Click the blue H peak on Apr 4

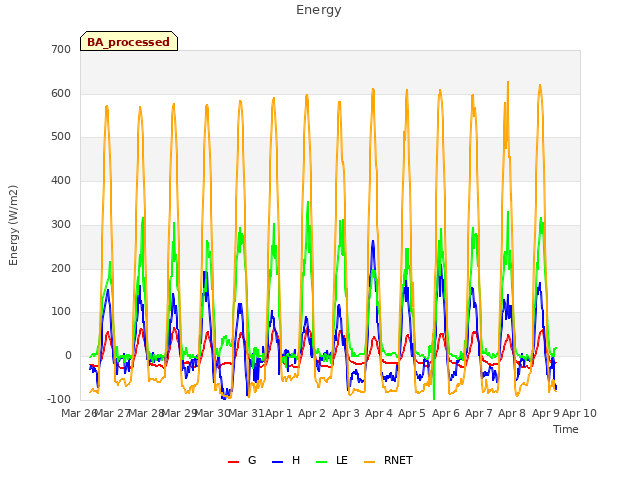tap(373, 242)
